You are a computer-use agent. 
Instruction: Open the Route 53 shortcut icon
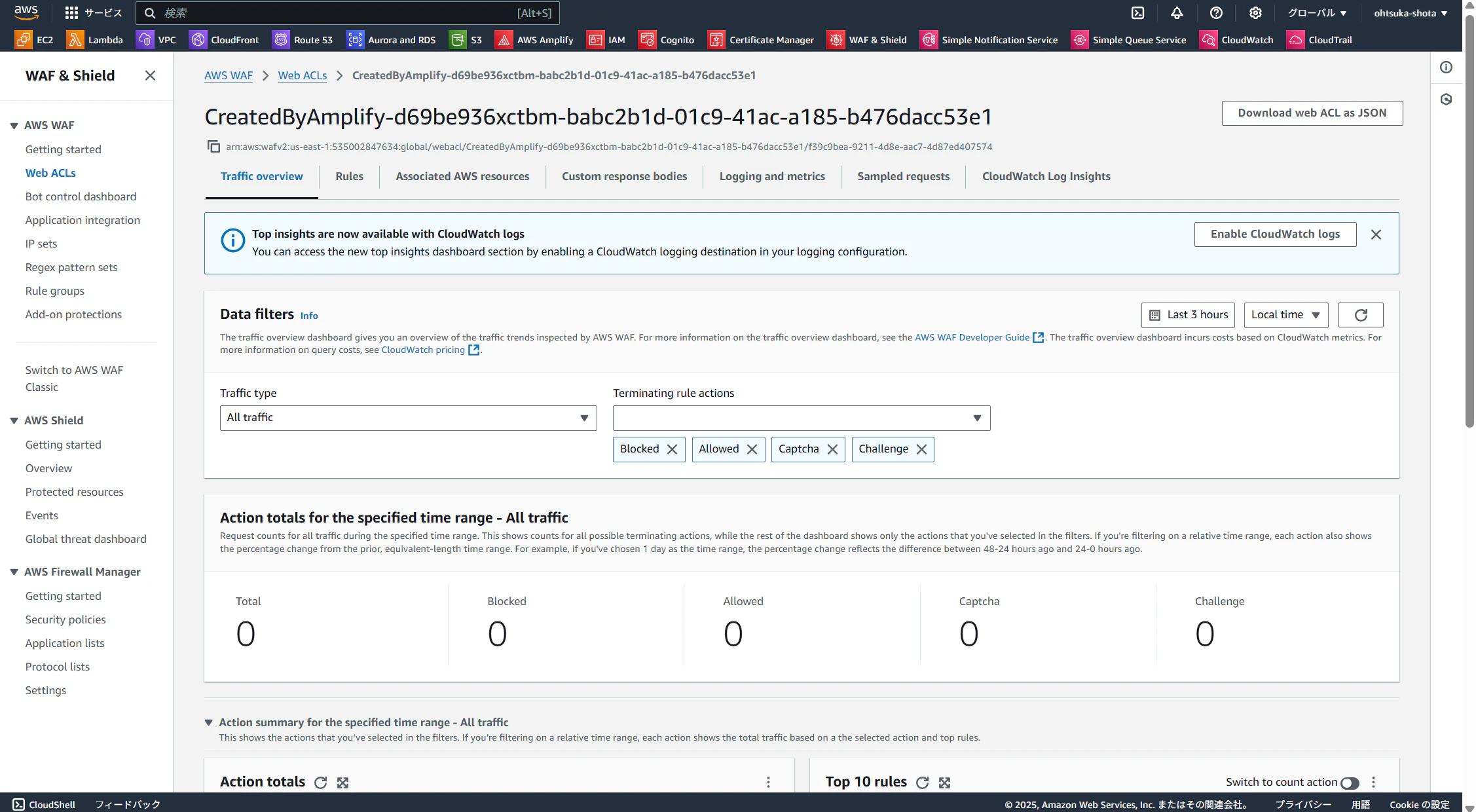tap(281, 40)
